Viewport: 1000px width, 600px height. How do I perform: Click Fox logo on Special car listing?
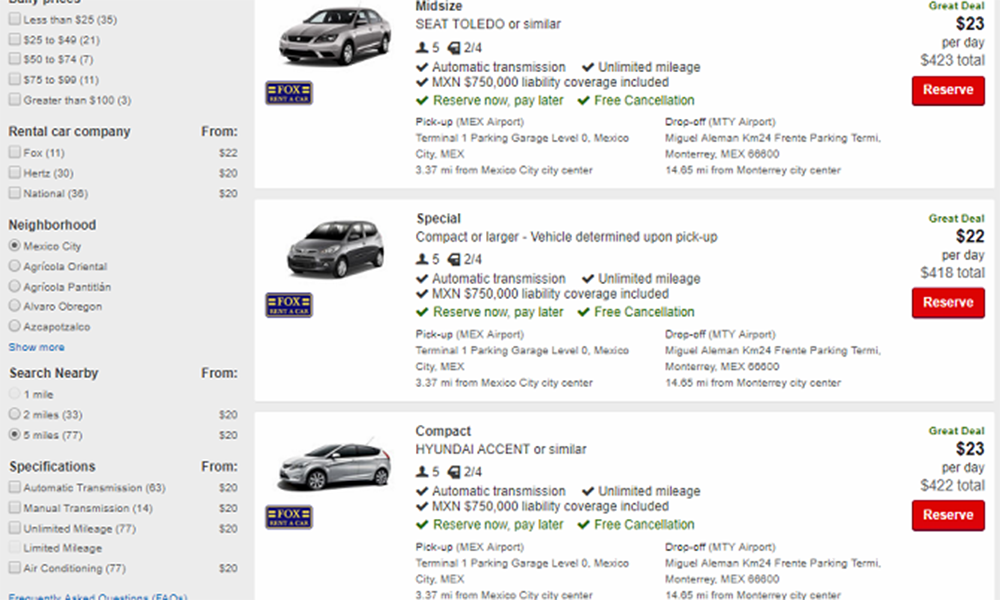(x=289, y=305)
